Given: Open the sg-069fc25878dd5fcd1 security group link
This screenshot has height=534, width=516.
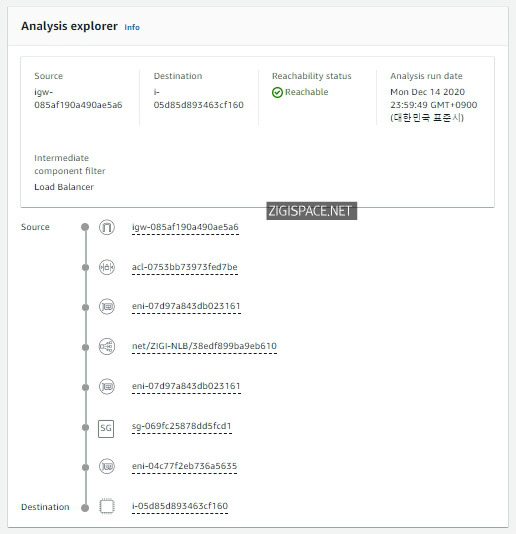Looking at the screenshot, I should (x=182, y=426).
